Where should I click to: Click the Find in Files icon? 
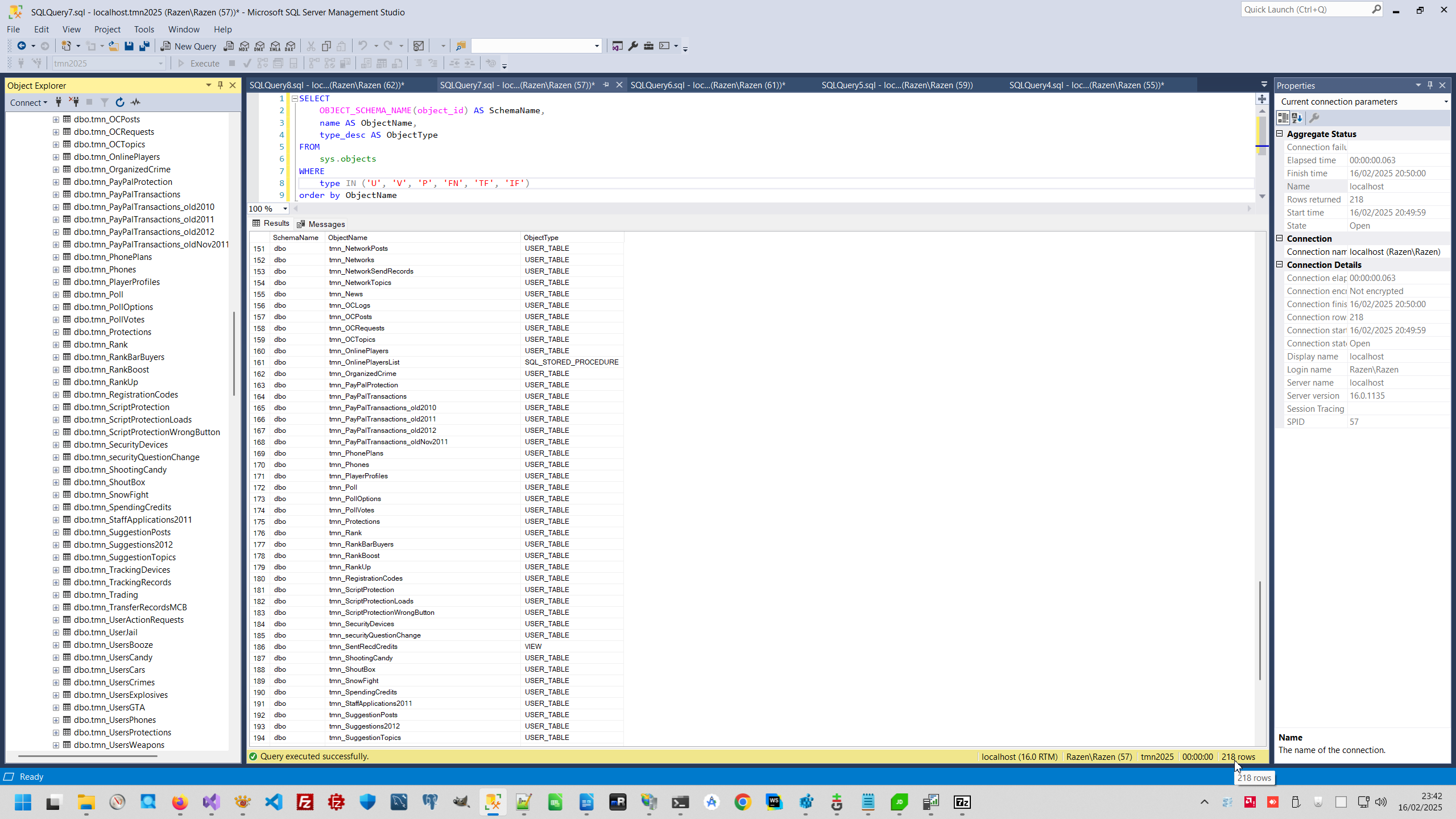pos(461,46)
